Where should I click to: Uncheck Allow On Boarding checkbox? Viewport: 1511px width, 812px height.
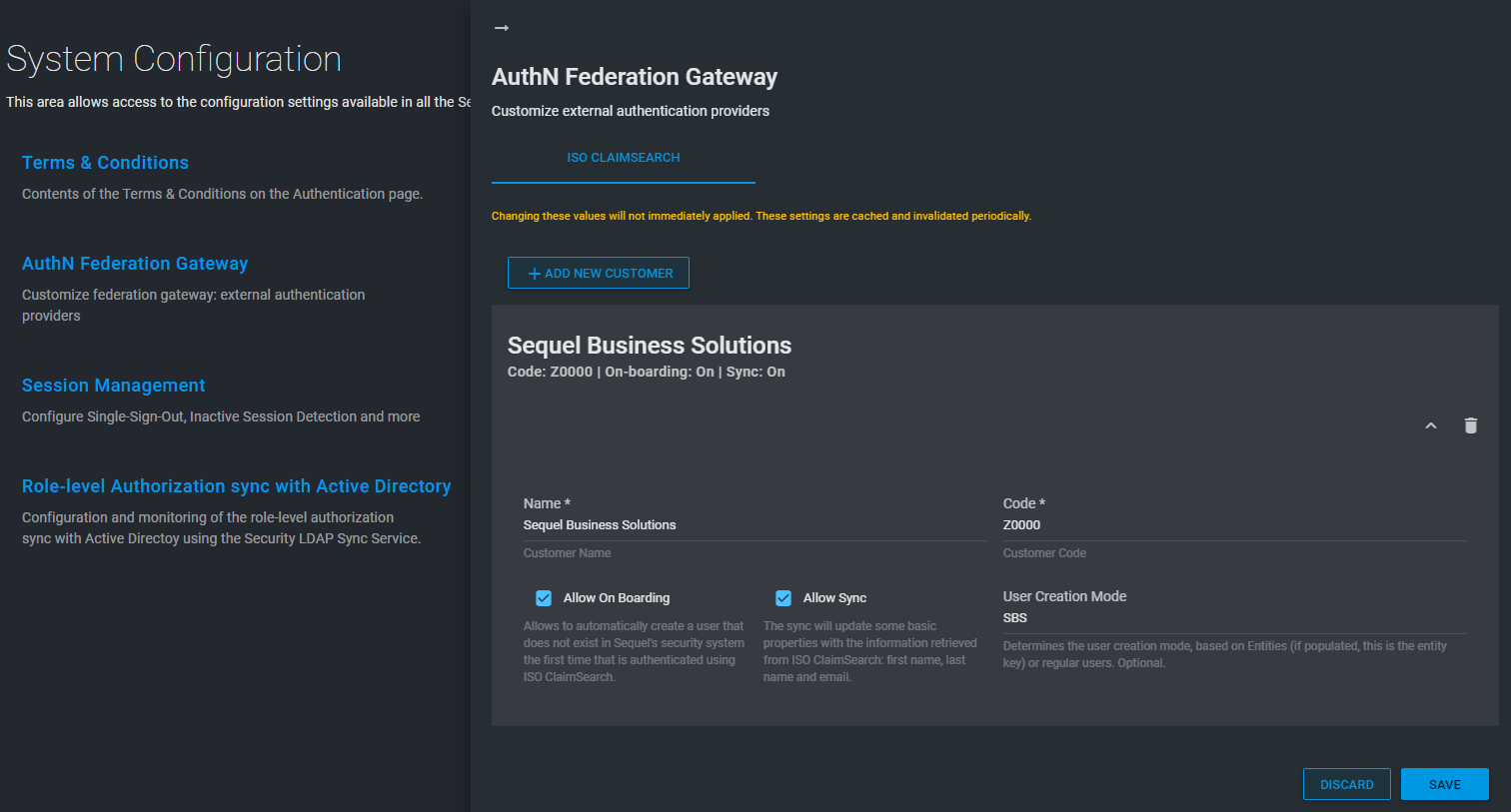click(544, 598)
